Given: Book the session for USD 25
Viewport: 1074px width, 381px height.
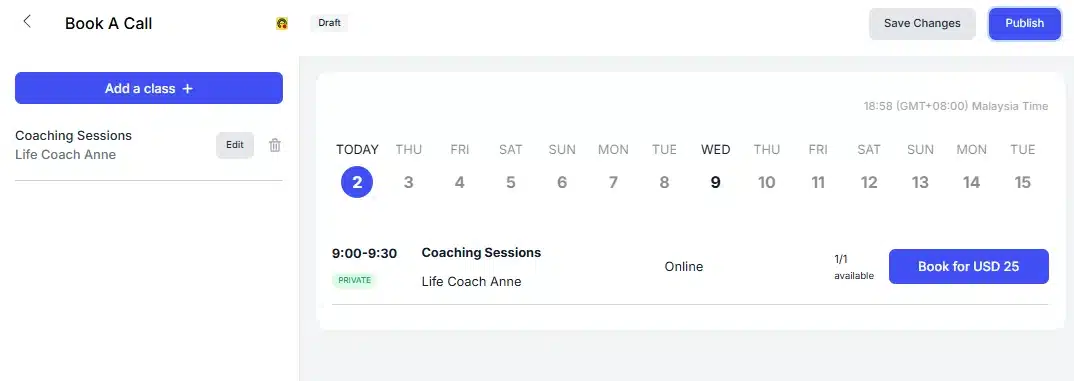Looking at the screenshot, I should 969,267.
